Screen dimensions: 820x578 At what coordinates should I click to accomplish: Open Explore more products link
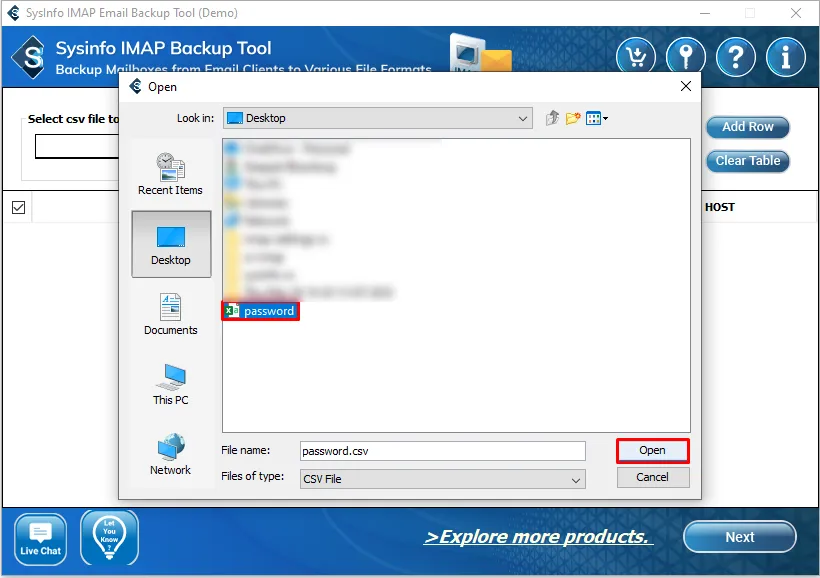click(x=539, y=537)
